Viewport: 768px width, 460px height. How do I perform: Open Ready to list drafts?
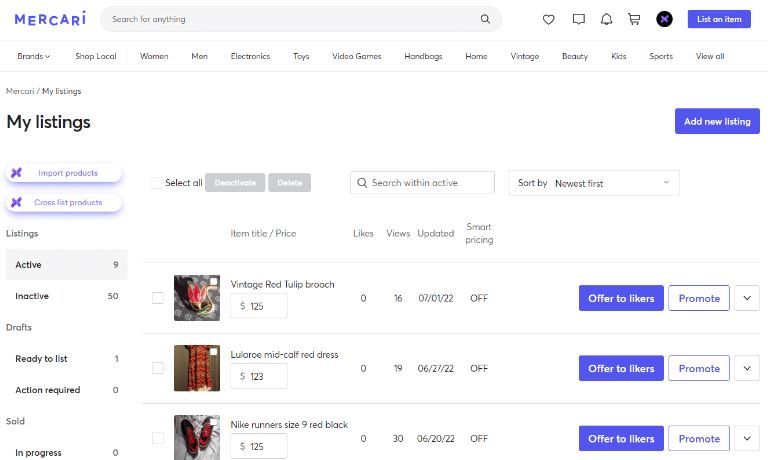67,359
